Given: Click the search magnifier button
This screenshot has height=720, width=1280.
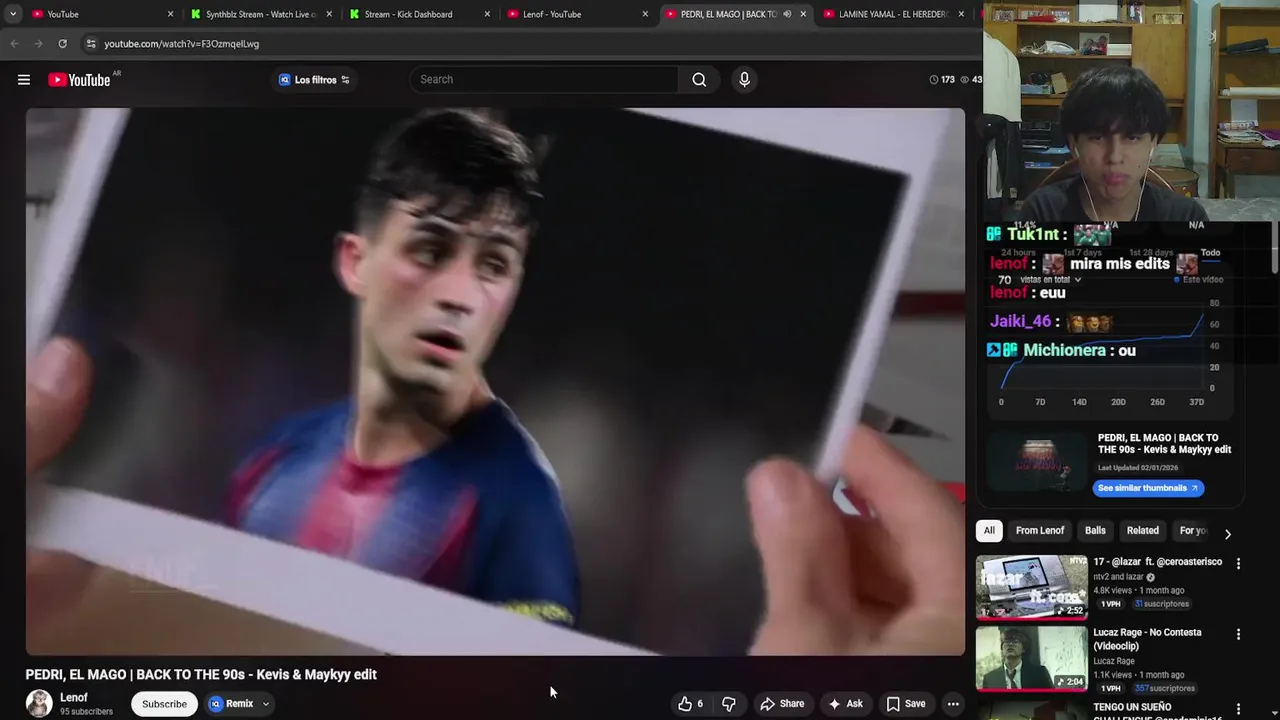Looking at the screenshot, I should click(699, 80).
